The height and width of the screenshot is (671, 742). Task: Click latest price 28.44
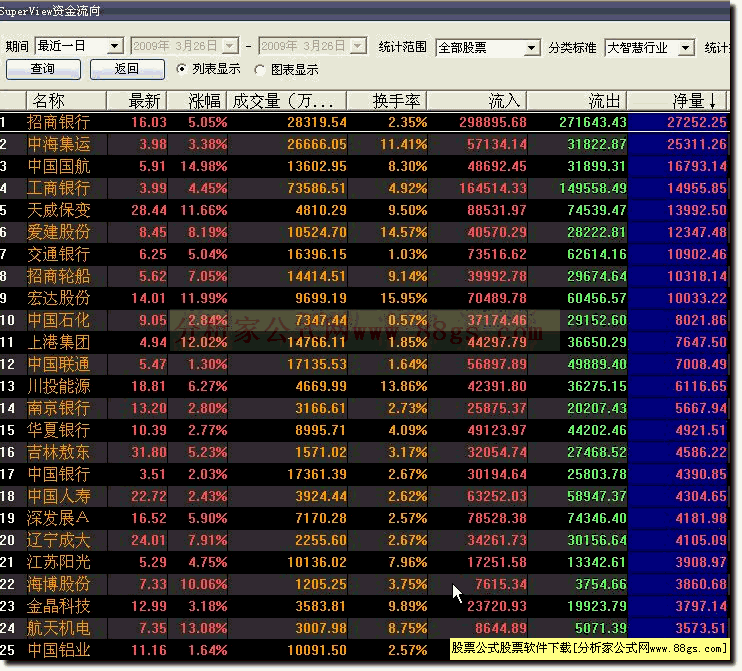pyautogui.click(x=149, y=210)
